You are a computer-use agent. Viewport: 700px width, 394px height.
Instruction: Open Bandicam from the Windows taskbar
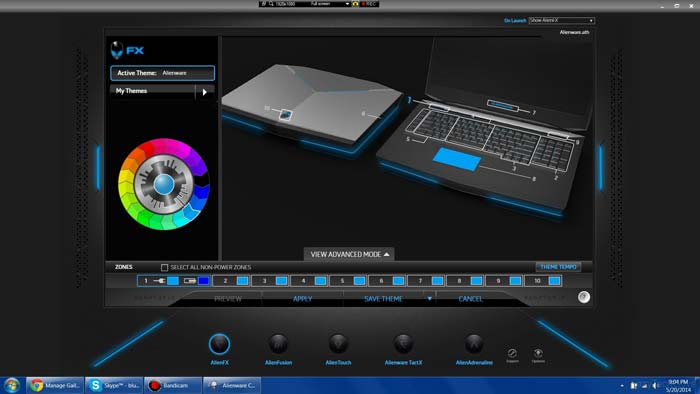(173, 385)
